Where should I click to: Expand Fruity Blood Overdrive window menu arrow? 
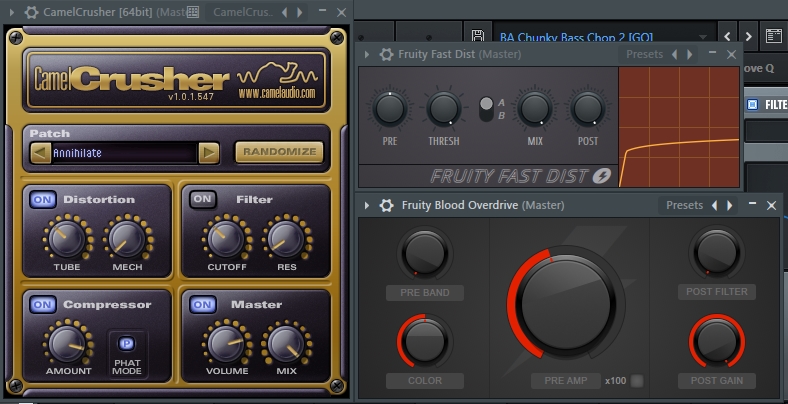(x=367, y=205)
